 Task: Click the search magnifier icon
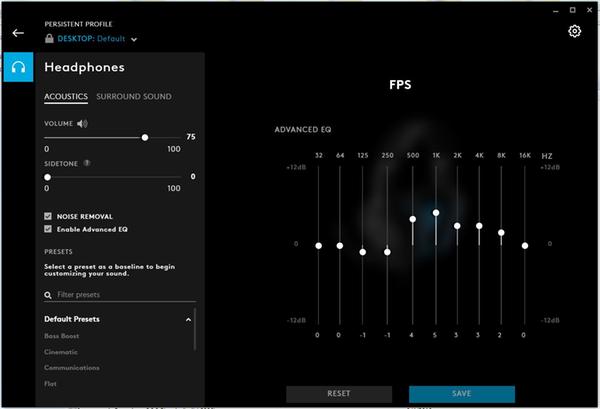click(48, 295)
